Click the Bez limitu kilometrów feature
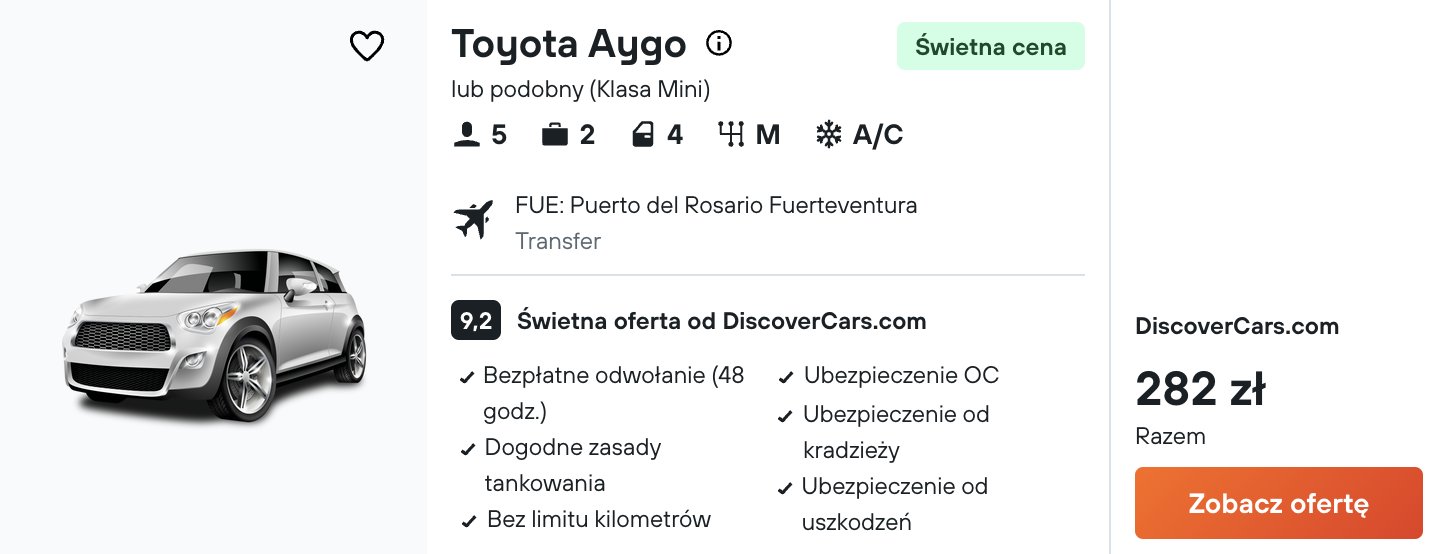1436x554 pixels. 599,519
